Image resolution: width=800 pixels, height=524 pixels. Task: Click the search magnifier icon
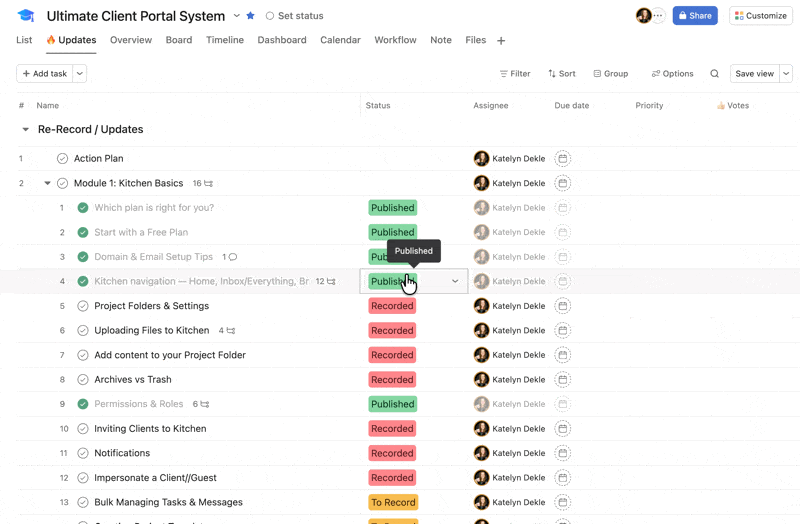(714, 74)
